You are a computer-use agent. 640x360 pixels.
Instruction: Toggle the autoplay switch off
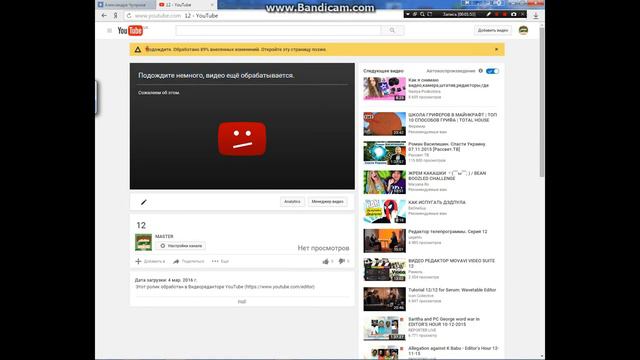[x=493, y=71]
